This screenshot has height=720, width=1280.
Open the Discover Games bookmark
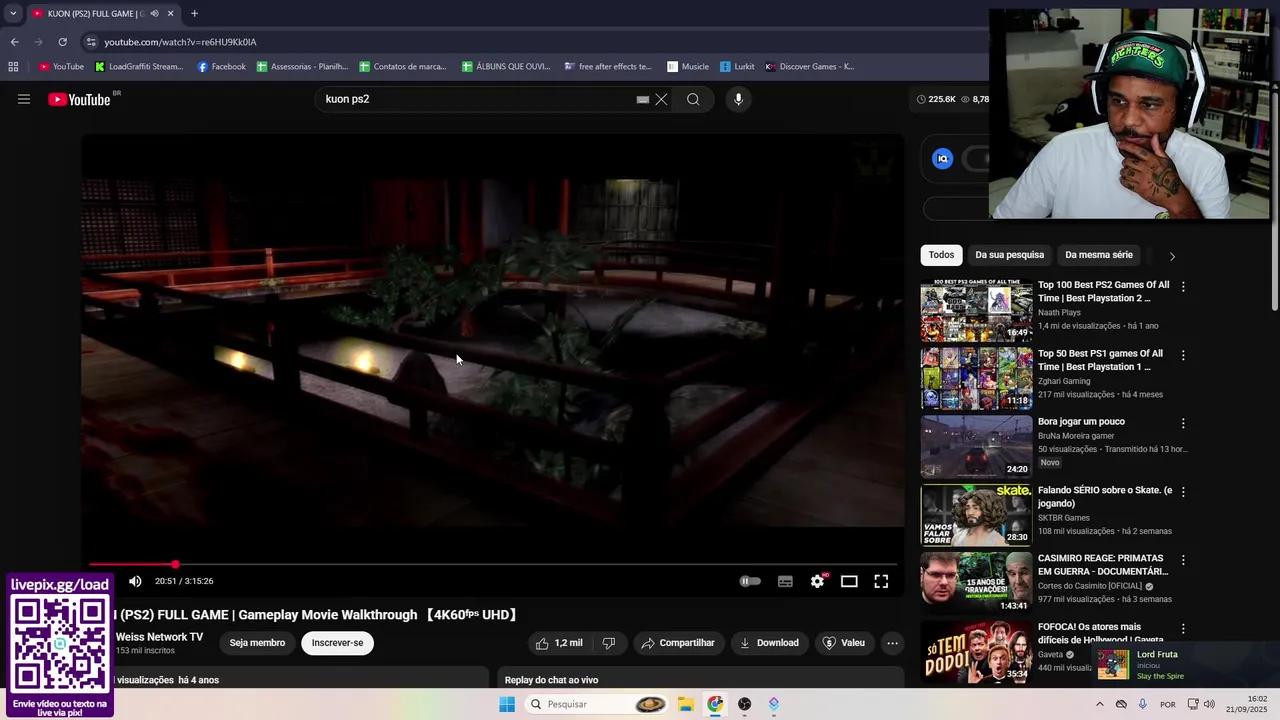(x=810, y=67)
